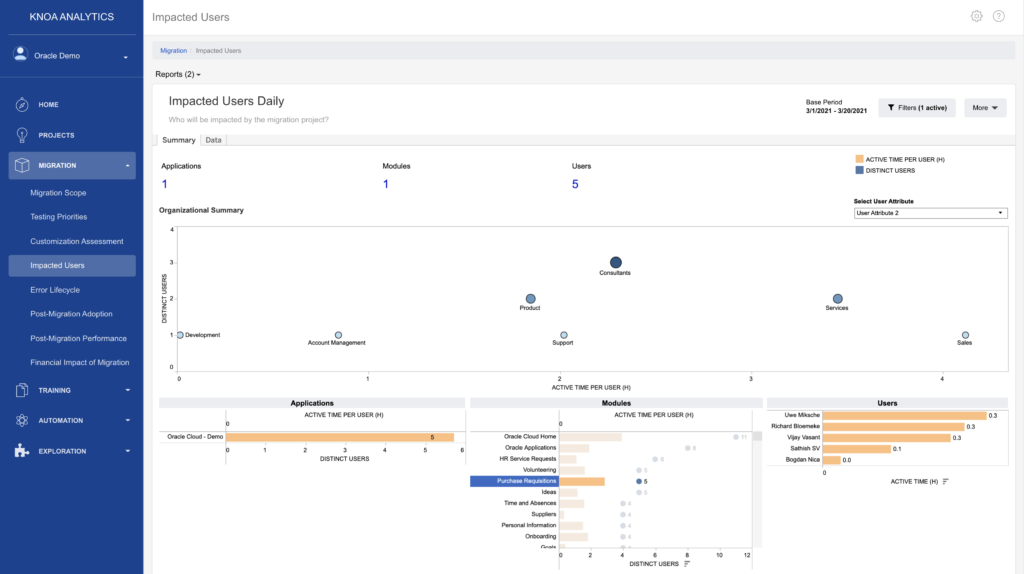This screenshot has height=574, width=1024.
Task: Click the Account Management bubble
Action: pos(338,335)
